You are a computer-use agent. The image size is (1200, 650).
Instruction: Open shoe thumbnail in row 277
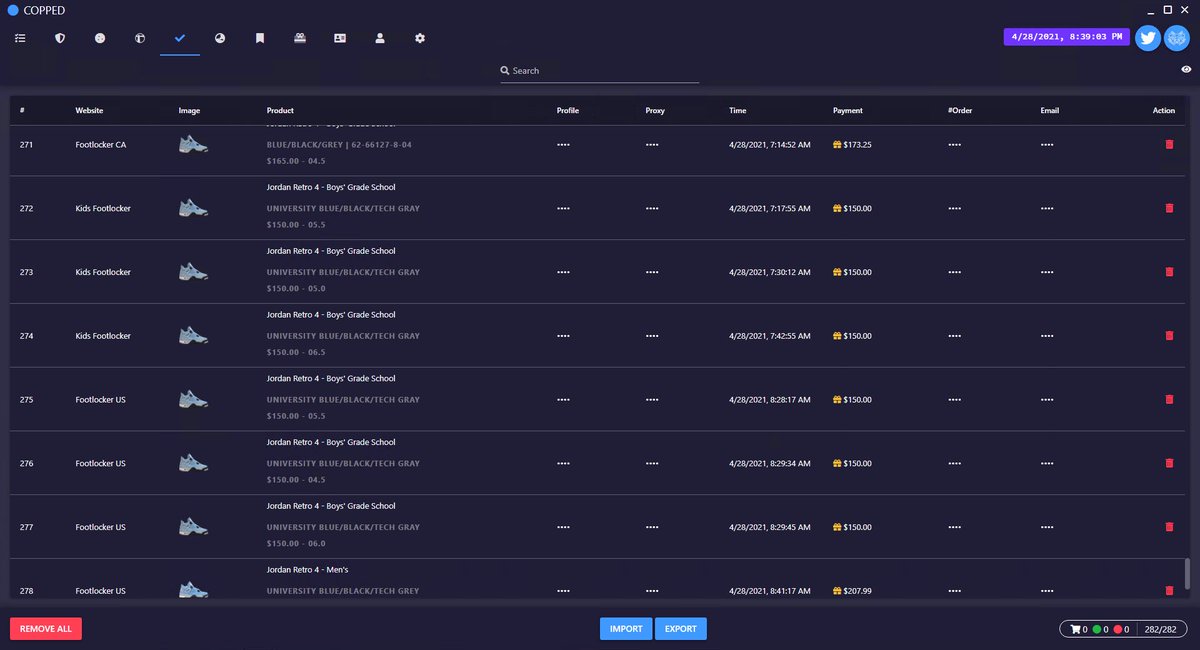click(193, 527)
